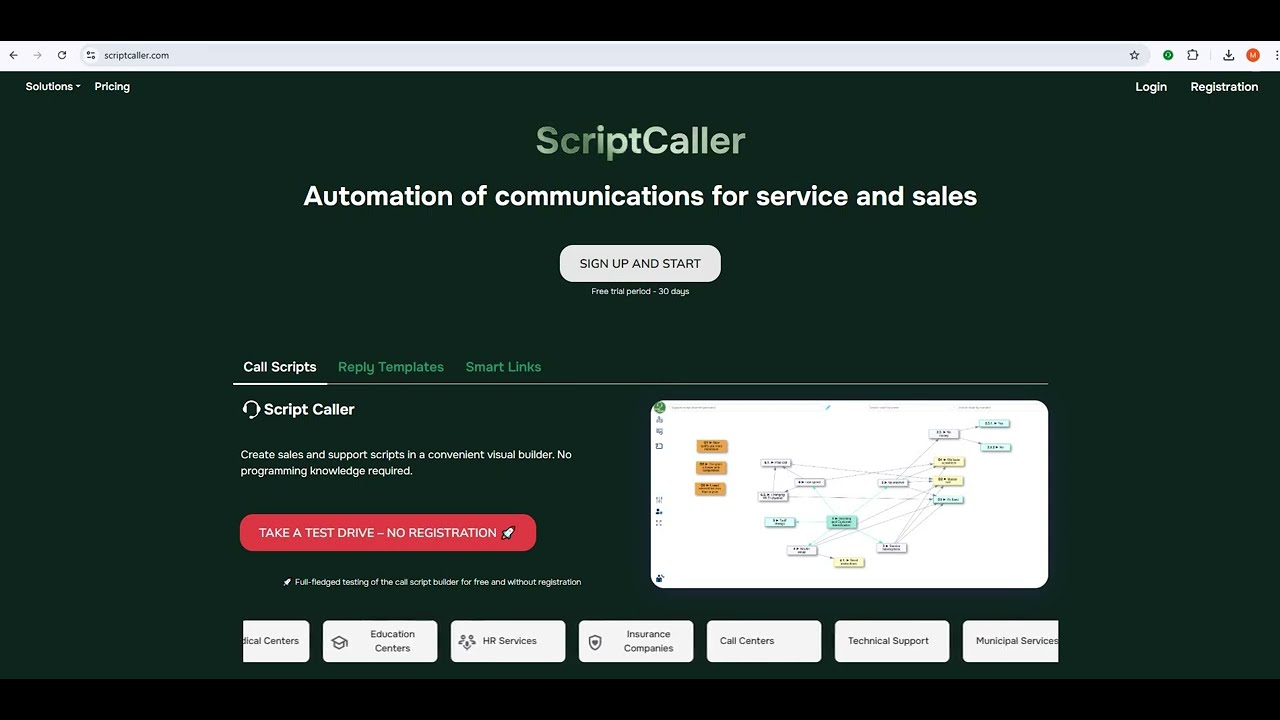The height and width of the screenshot is (720, 1280).
Task: Click the sliders settings icon in builder preview
Action: (659, 499)
